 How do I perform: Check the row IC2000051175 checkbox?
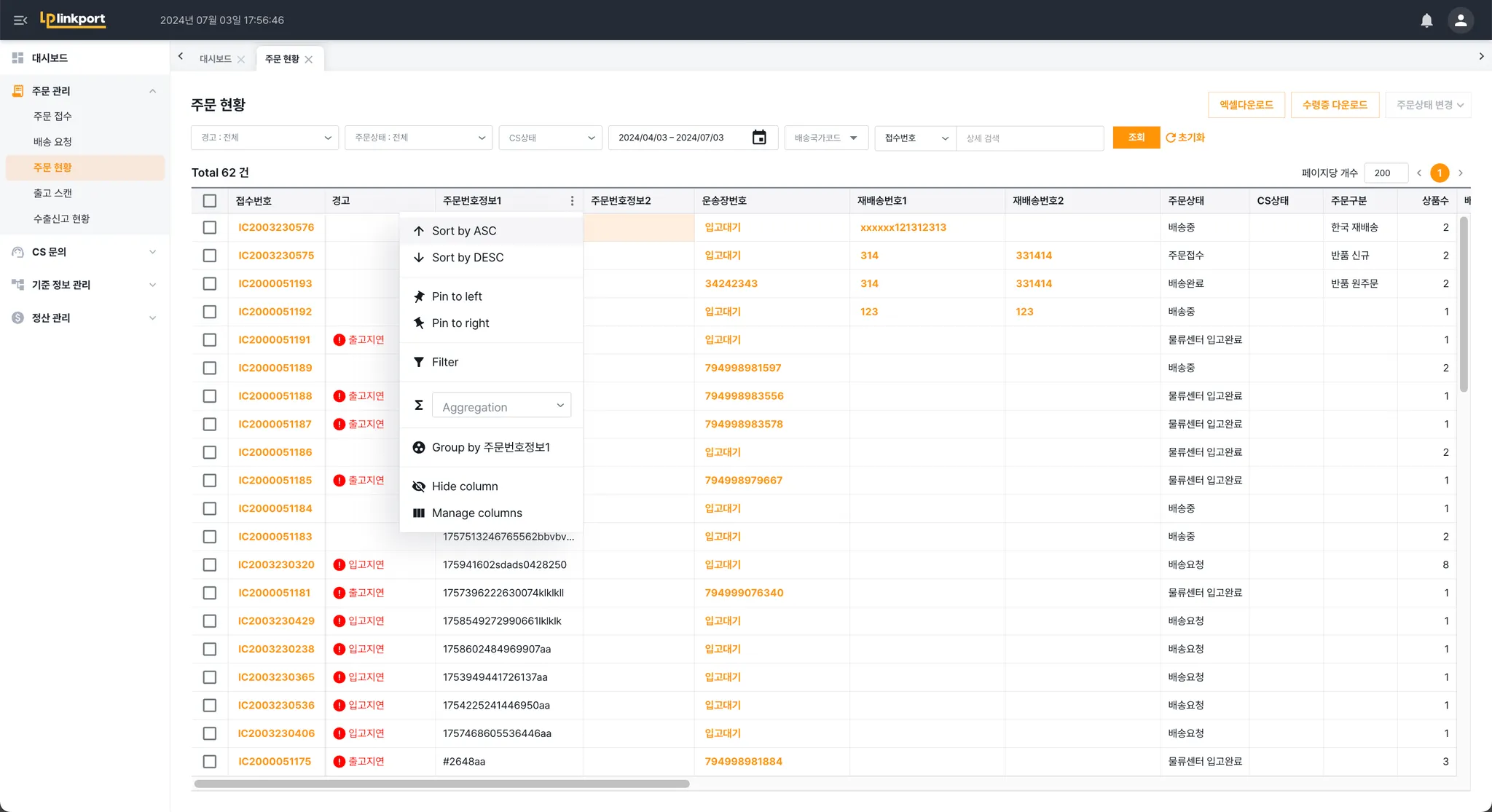tap(210, 762)
